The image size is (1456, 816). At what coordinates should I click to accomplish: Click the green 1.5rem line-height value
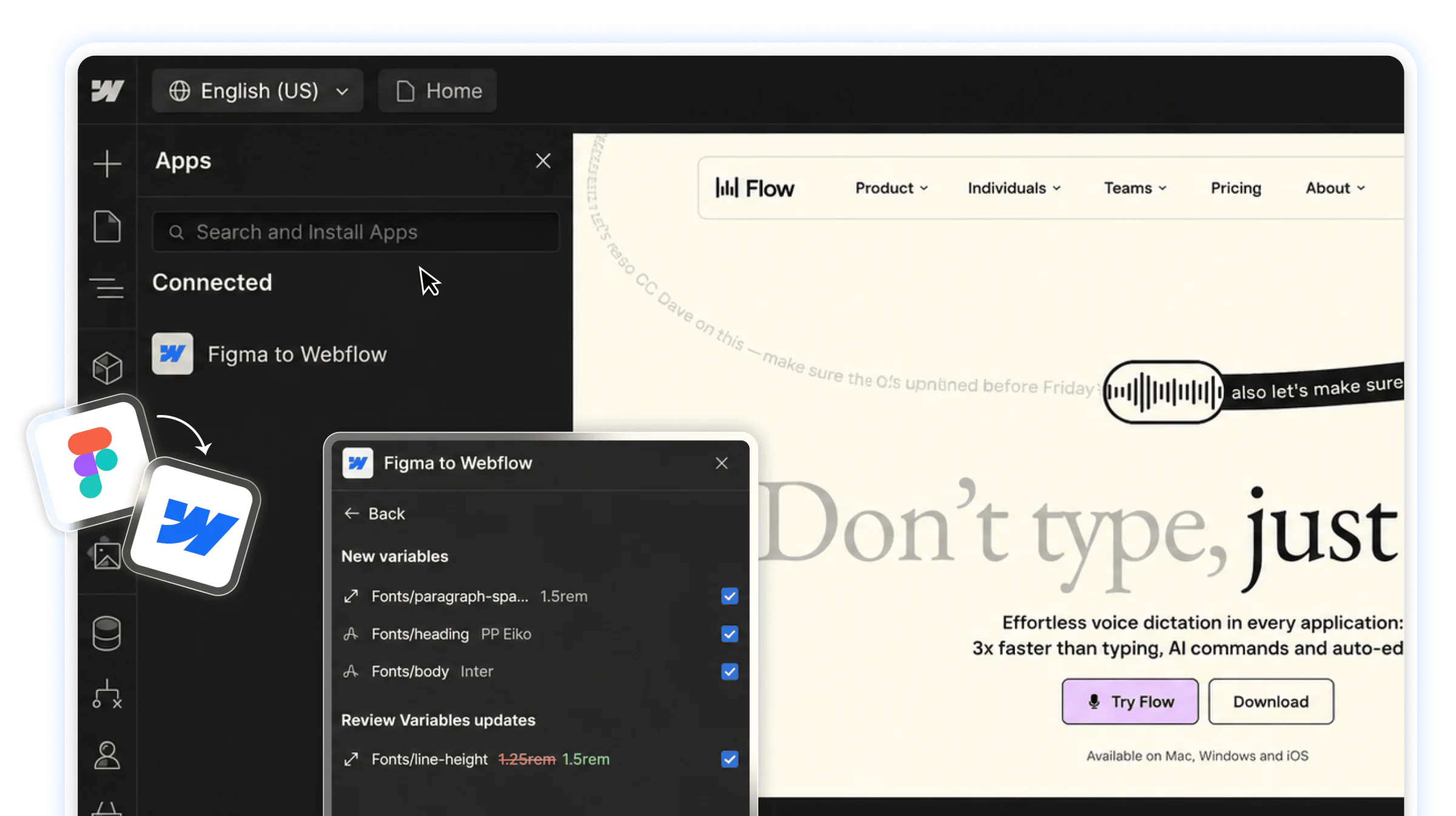point(586,759)
